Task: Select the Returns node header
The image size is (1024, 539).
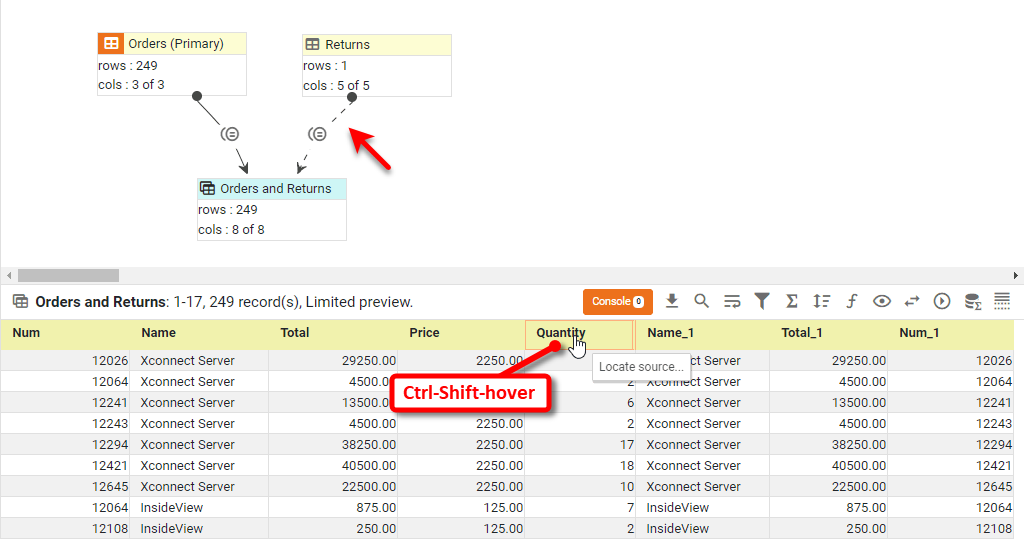Action: (377, 45)
